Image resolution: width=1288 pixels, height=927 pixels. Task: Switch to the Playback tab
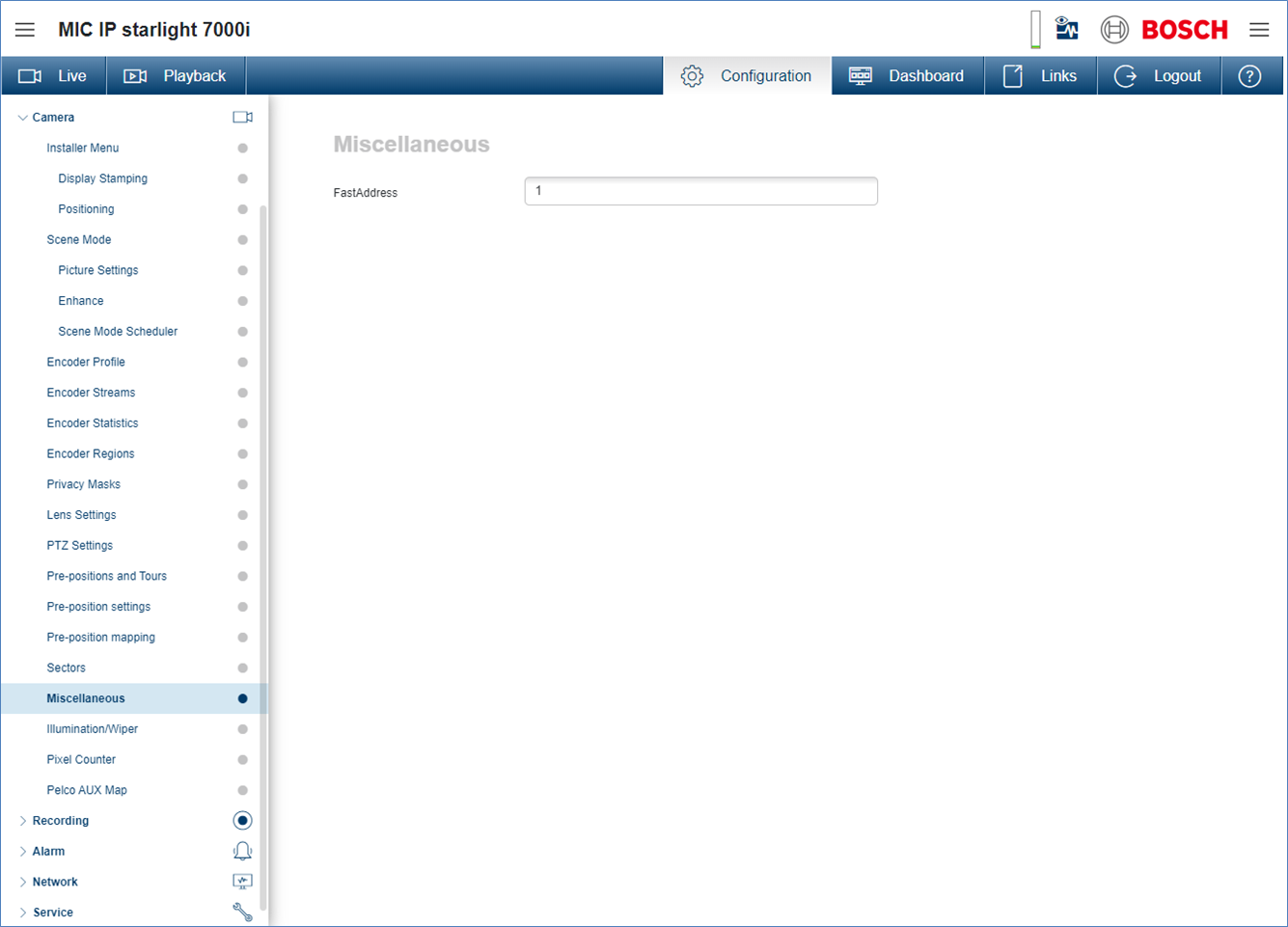coord(176,76)
